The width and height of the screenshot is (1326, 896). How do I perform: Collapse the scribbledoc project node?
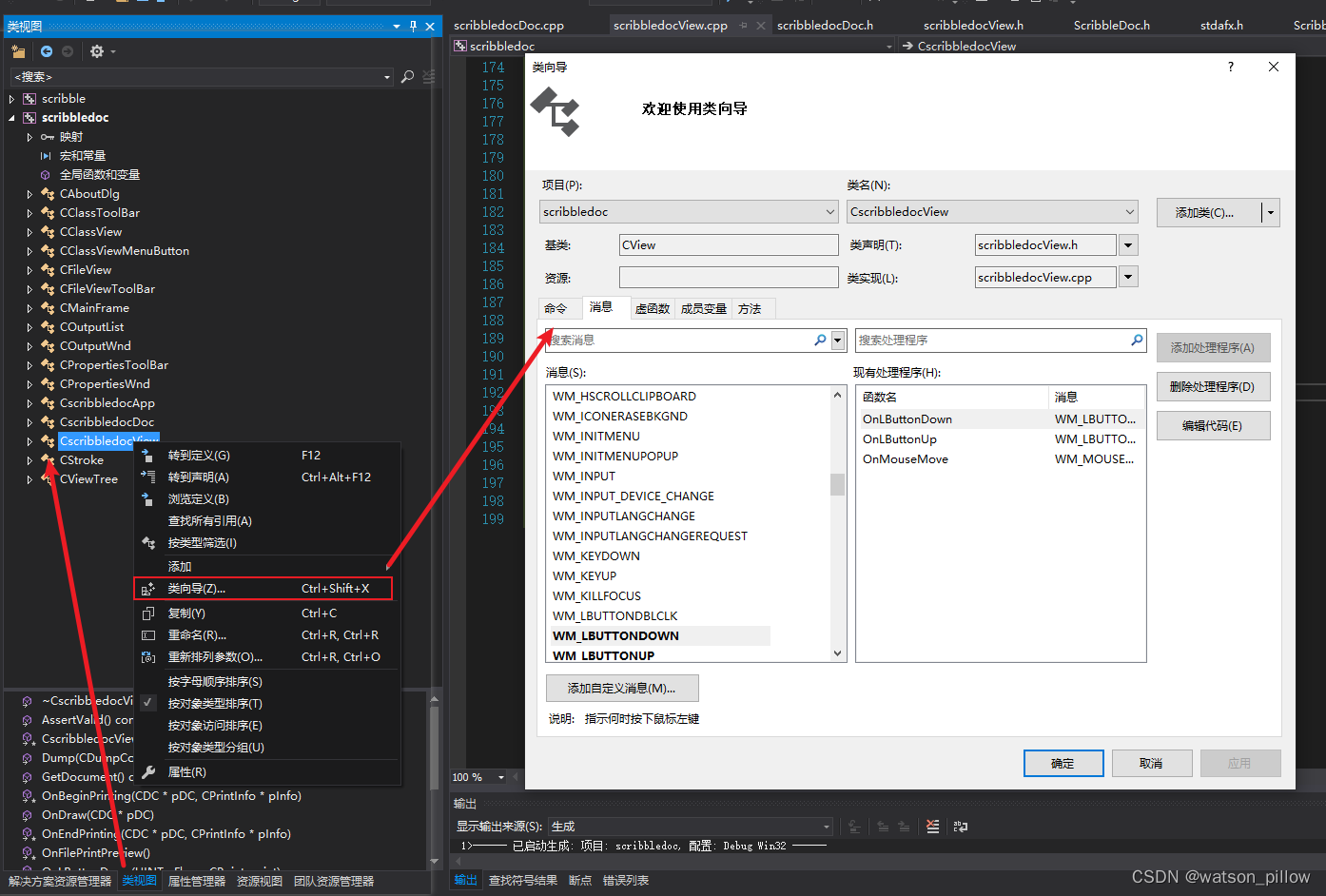tap(11, 118)
